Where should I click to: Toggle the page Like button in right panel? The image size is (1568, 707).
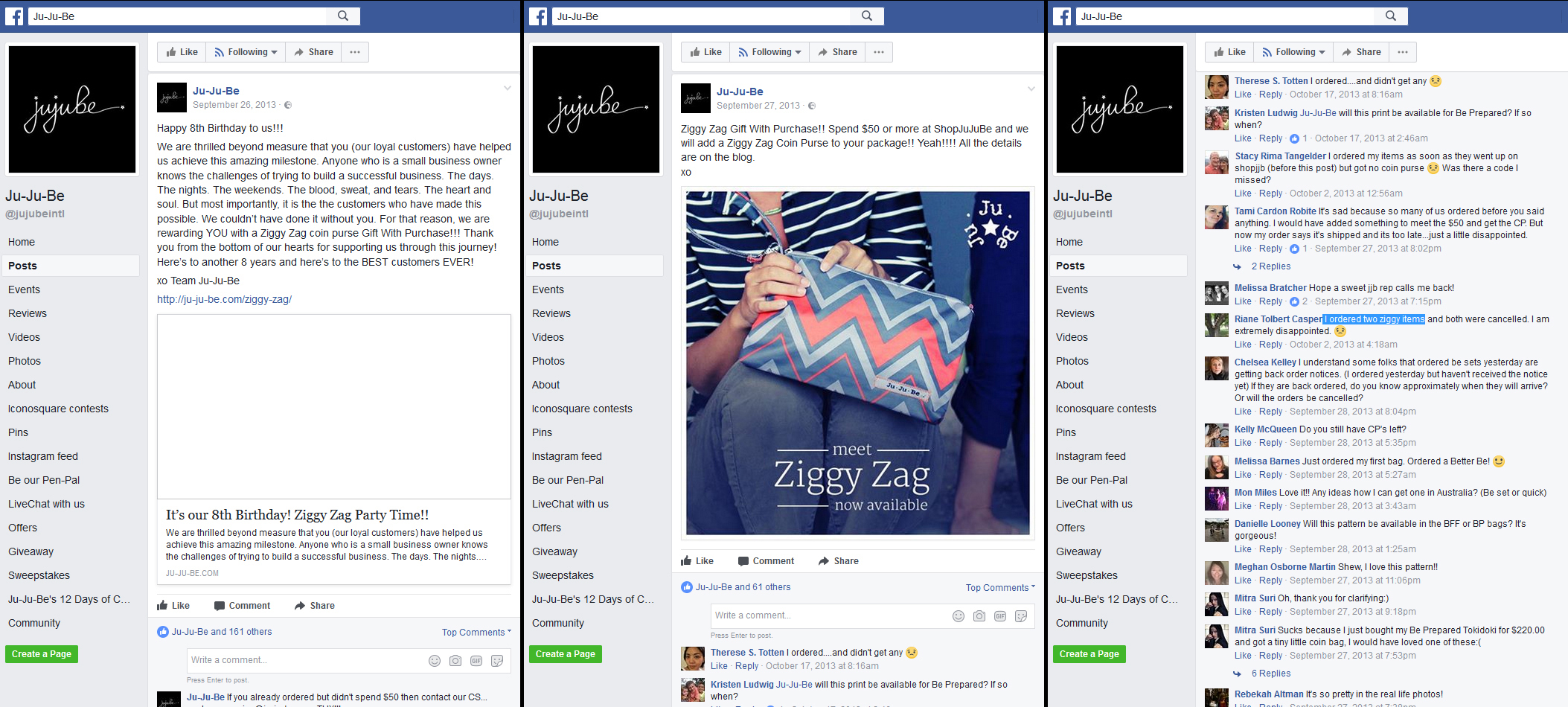point(1229,52)
